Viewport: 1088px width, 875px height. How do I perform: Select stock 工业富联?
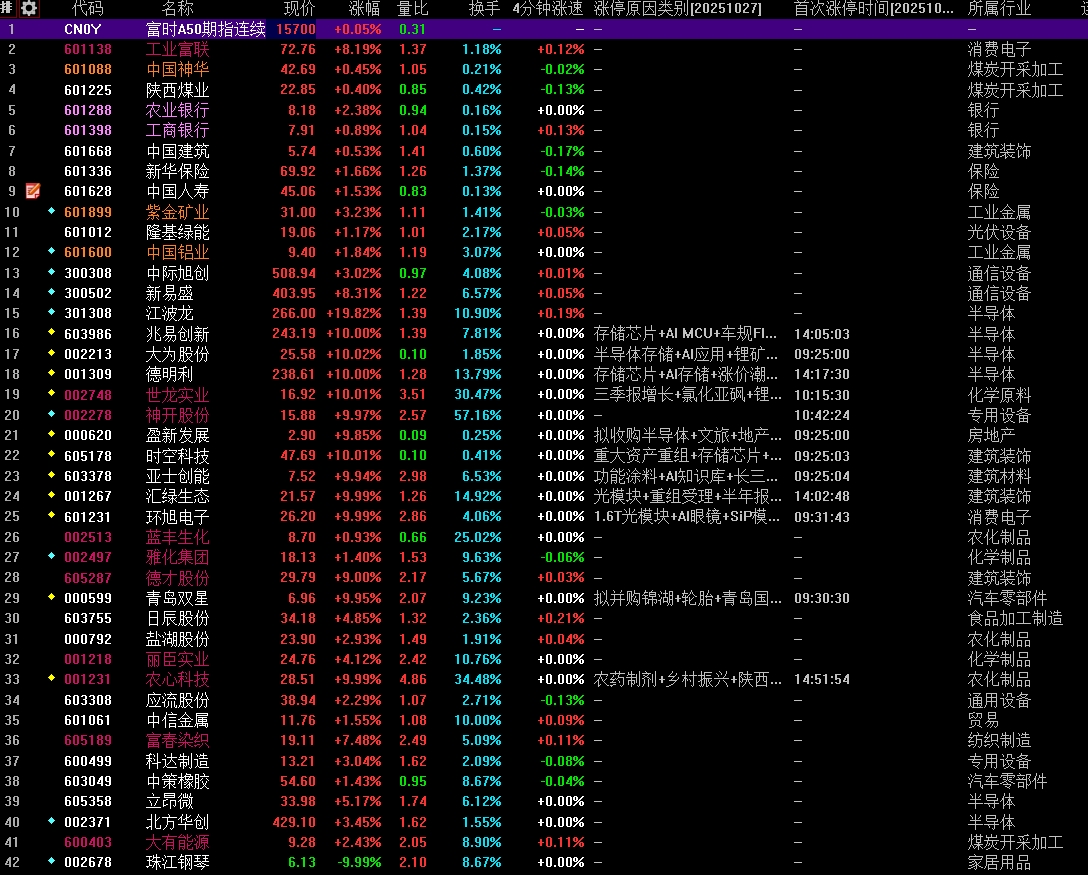tap(178, 49)
